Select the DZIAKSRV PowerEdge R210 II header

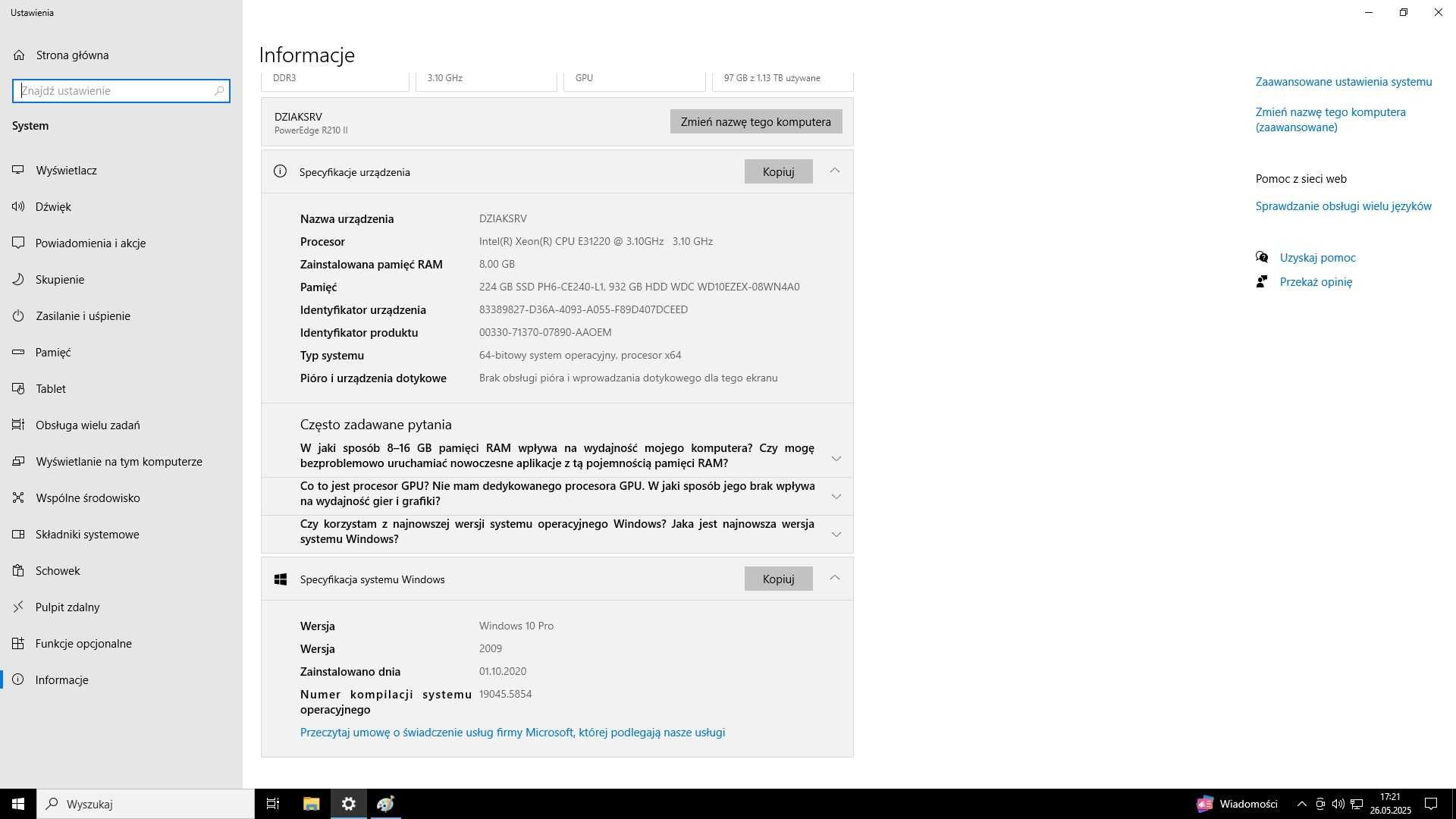coord(311,123)
